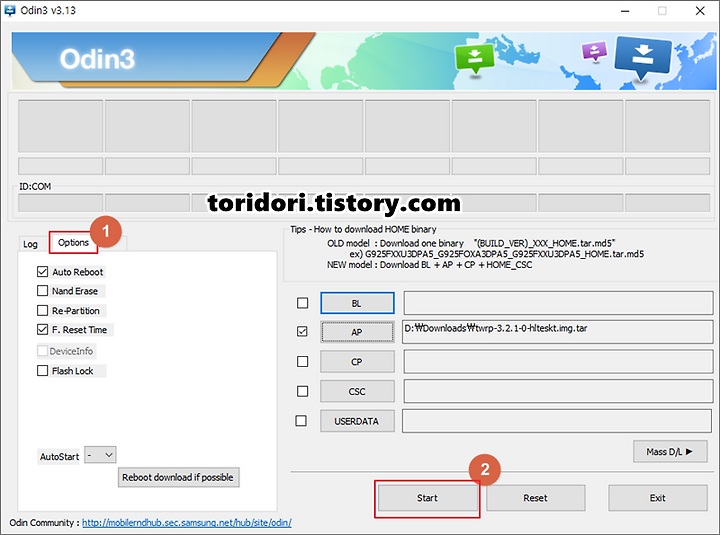Click the first ID:COM port box
The image size is (720, 535).
(x=61, y=203)
